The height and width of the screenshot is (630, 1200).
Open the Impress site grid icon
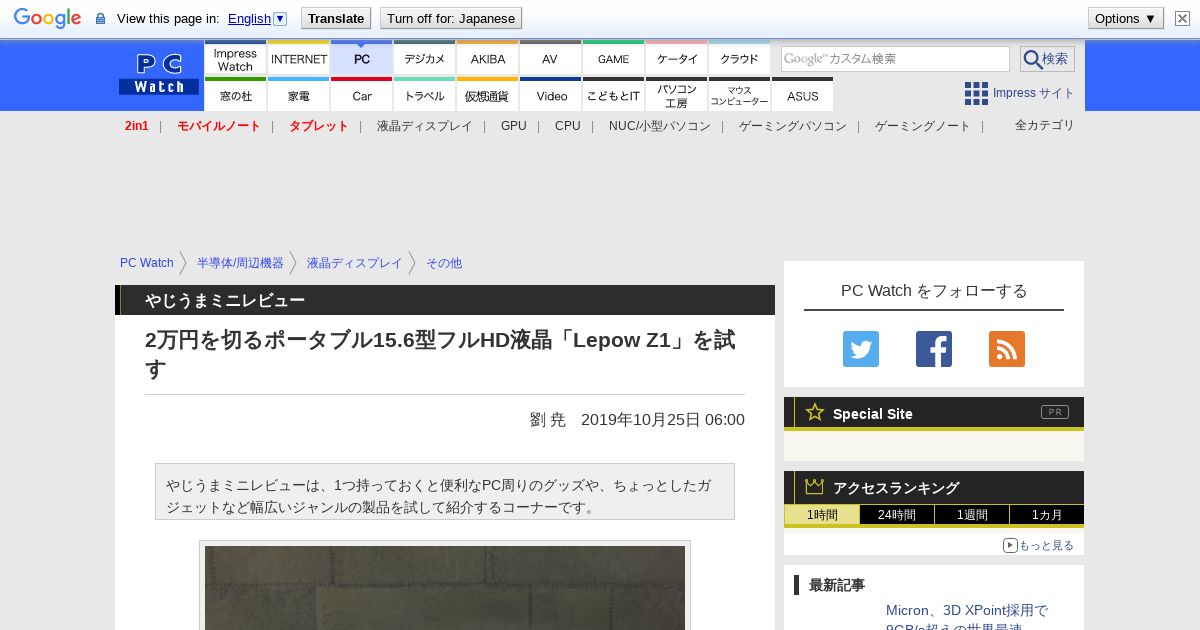coord(976,93)
